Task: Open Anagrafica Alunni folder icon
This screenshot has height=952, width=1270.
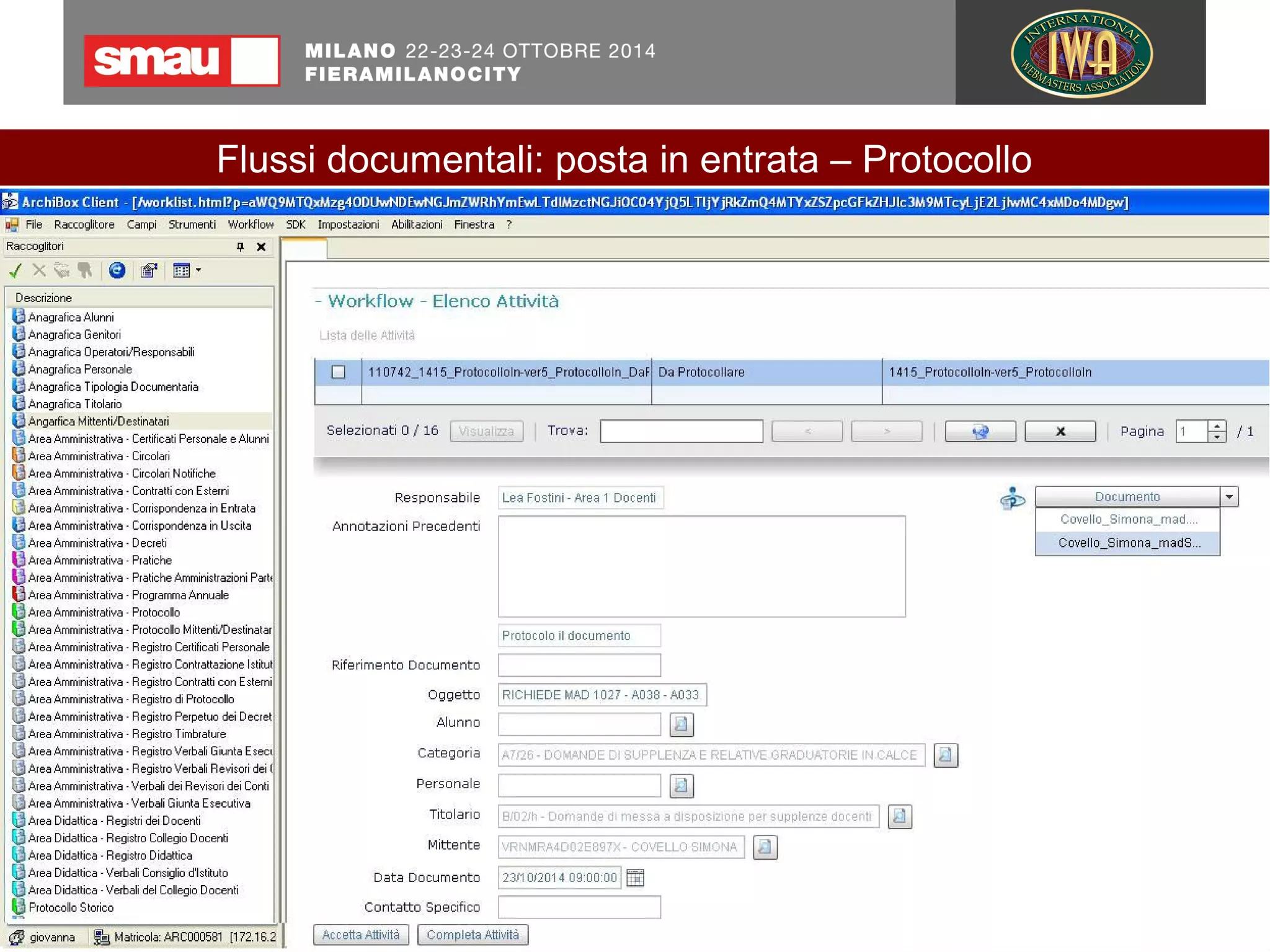Action: click(x=19, y=317)
